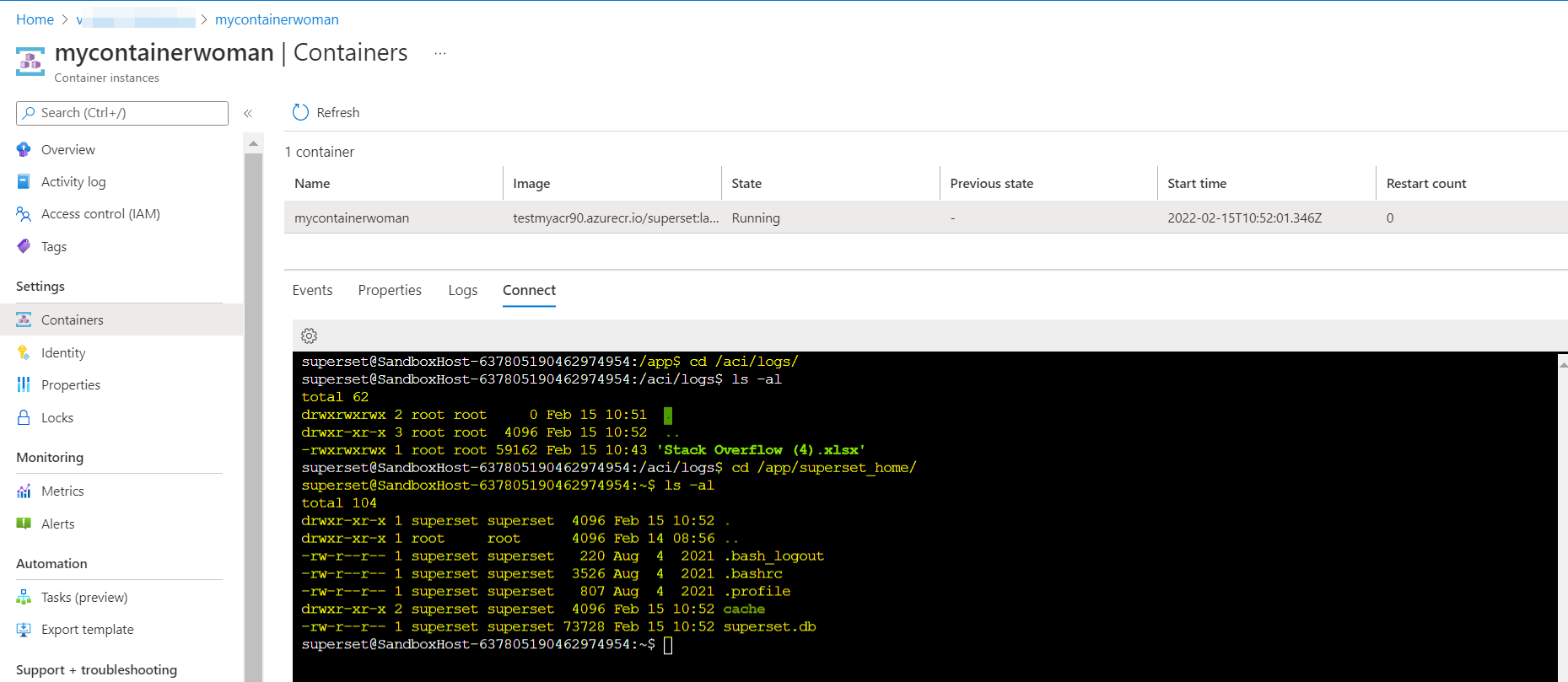Sort by Start time column header

pos(1197,183)
